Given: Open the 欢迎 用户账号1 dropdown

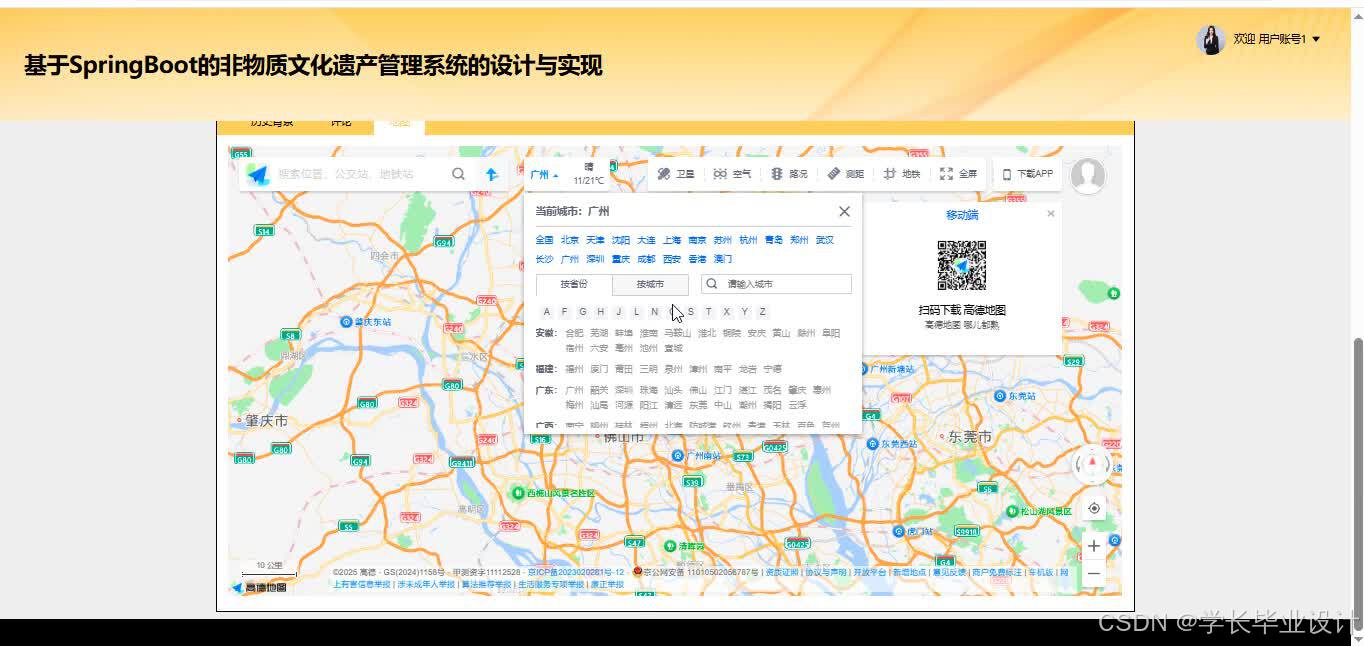Looking at the screenshot, I should coord(1276,39).
